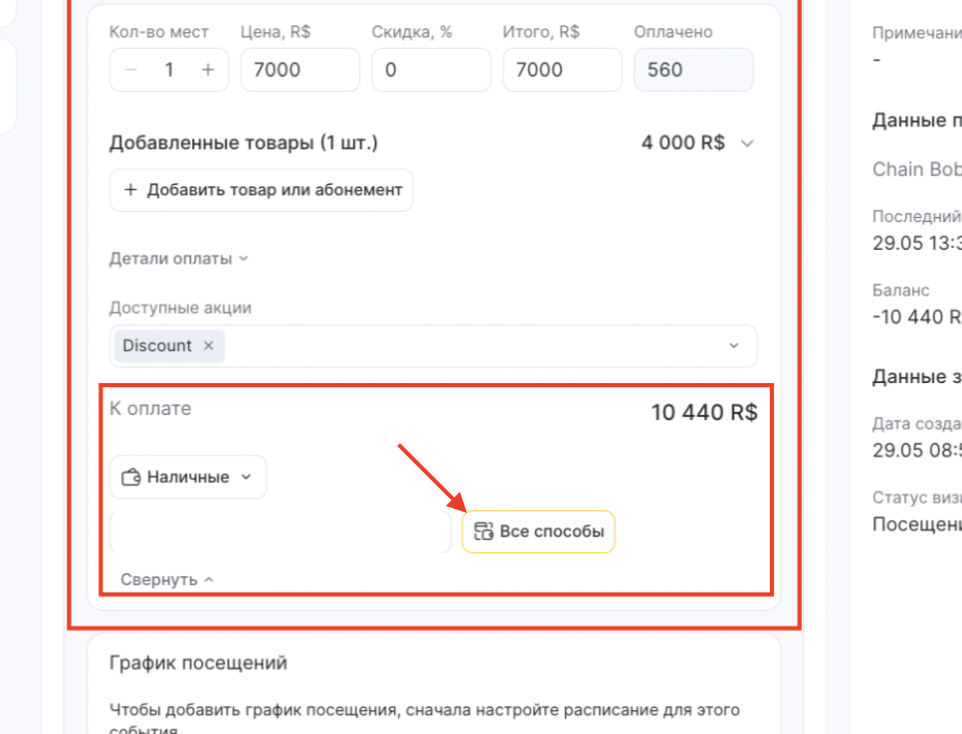
Task: Click the 10 440 R$ amount due
Action: pyautogui.click(x=704, y=412)
